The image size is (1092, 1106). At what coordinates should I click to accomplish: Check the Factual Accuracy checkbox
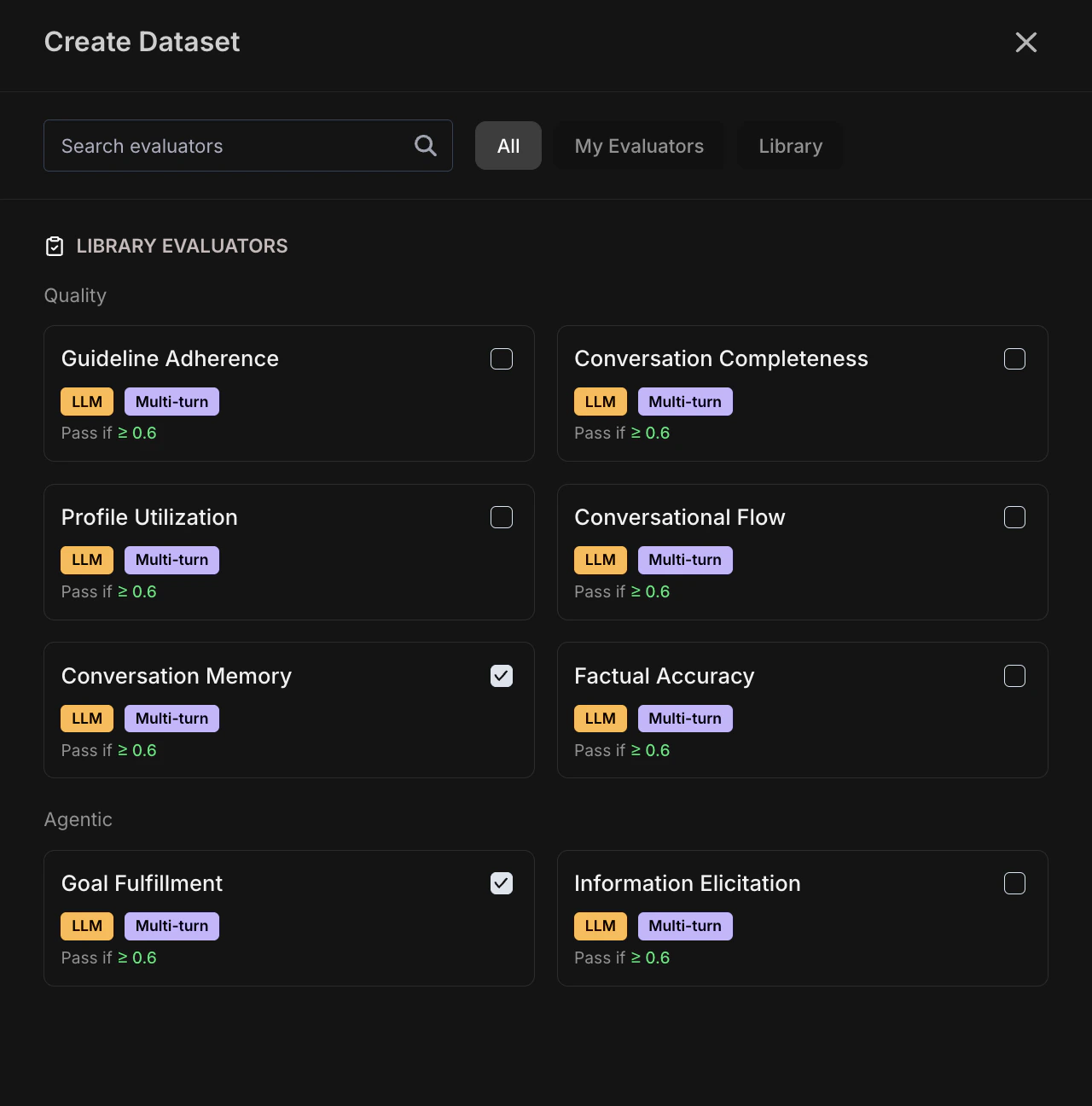pos(1014,676)
